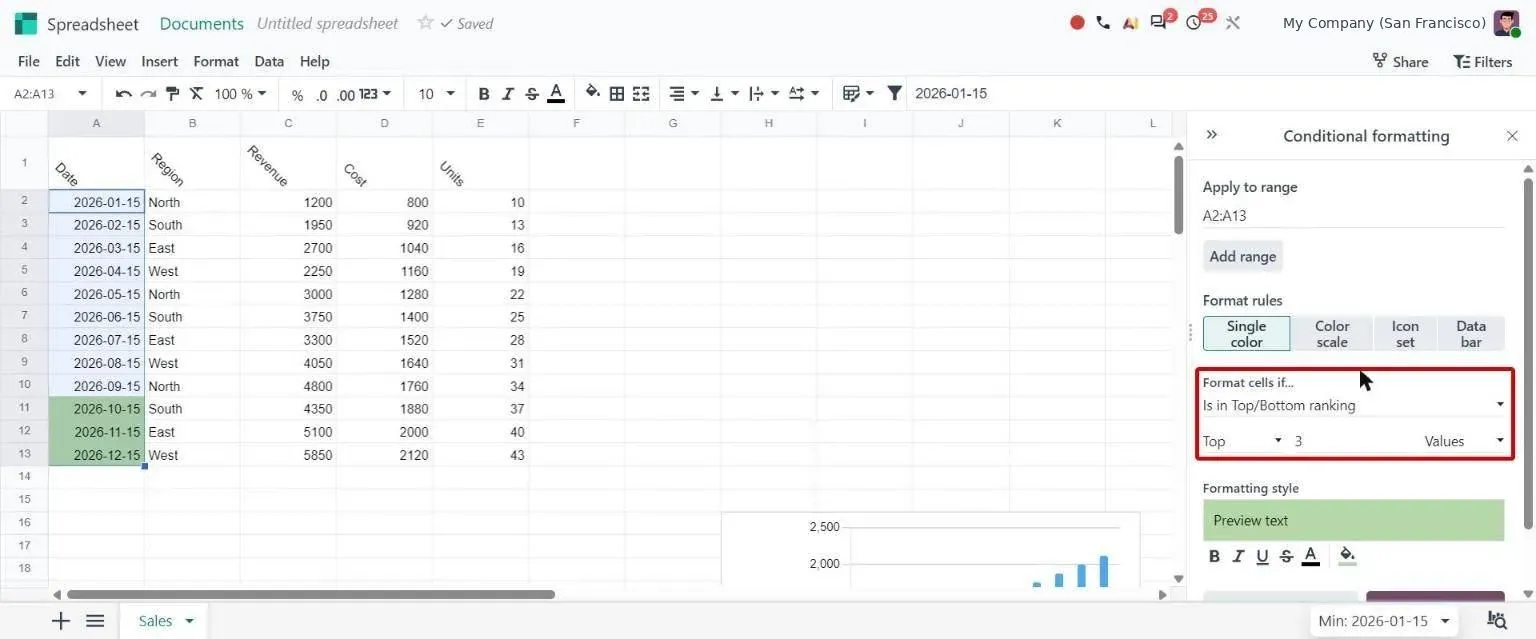Open conversations icon with badge 2
1536x639 pixels.
[x=1161, y=21]
